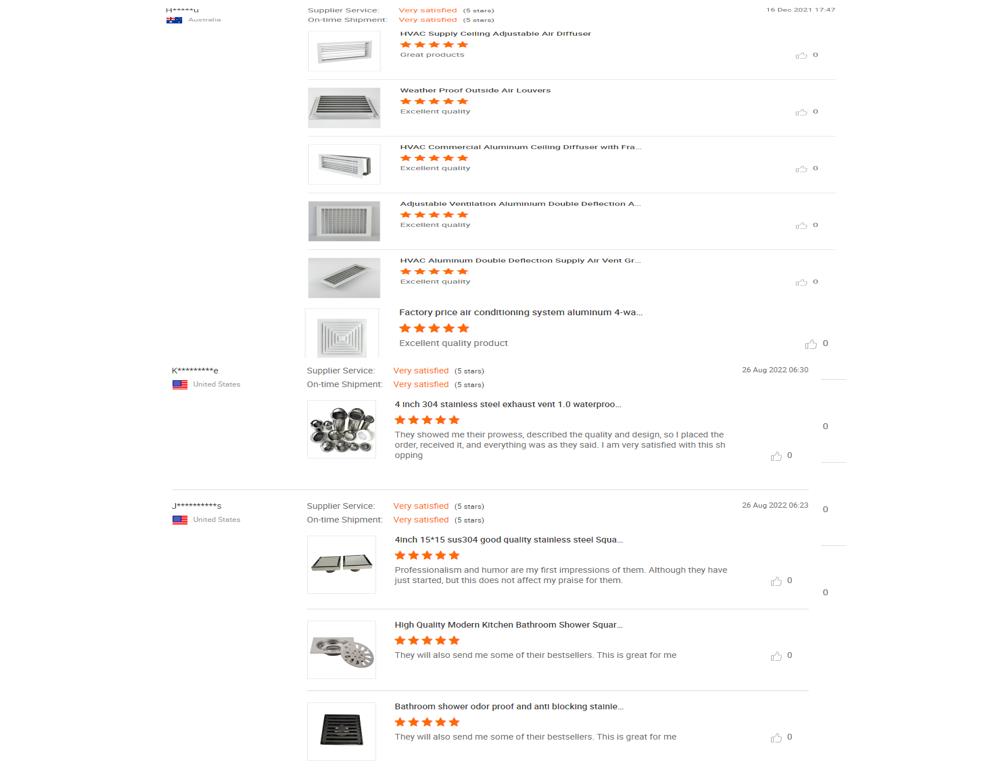Open the black bathroom shower drain thumbnail

click(341, 731)
